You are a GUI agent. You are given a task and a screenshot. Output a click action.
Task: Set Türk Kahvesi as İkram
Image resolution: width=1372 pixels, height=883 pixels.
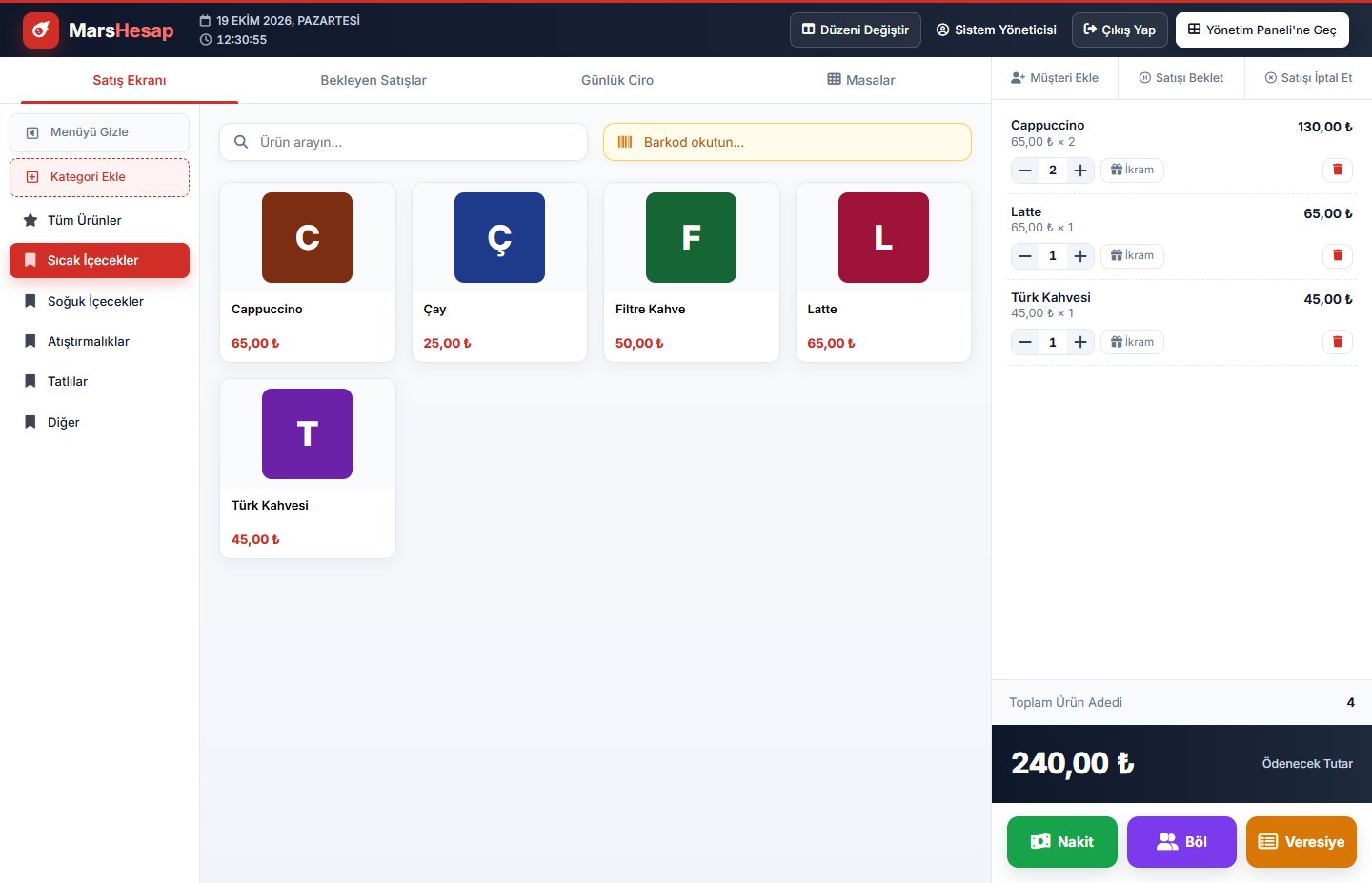point(1132,342)
